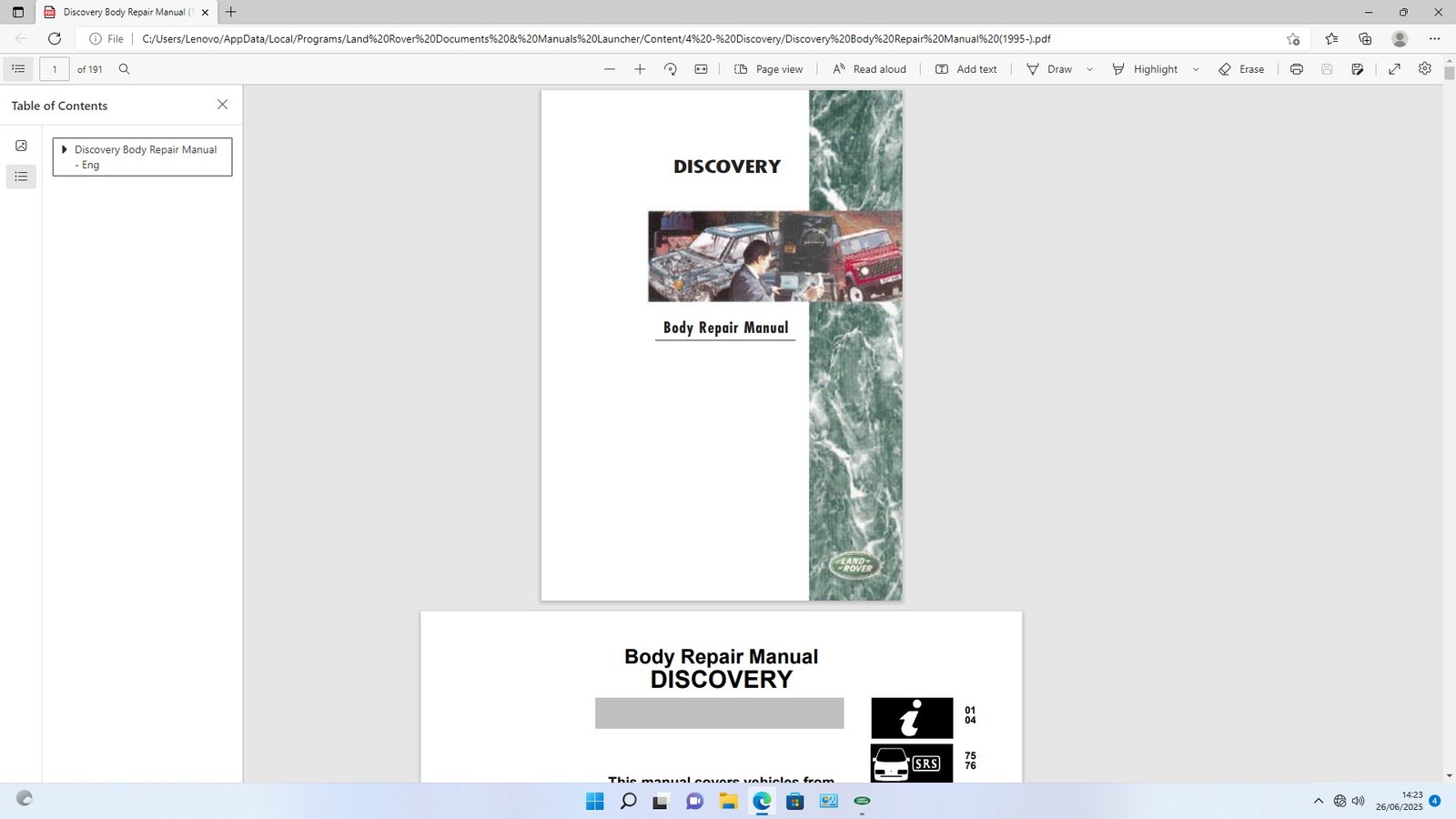Enter full screen with the expand icon
This screenshot has width=1456, height=819.
click(x=1394, y=69)
